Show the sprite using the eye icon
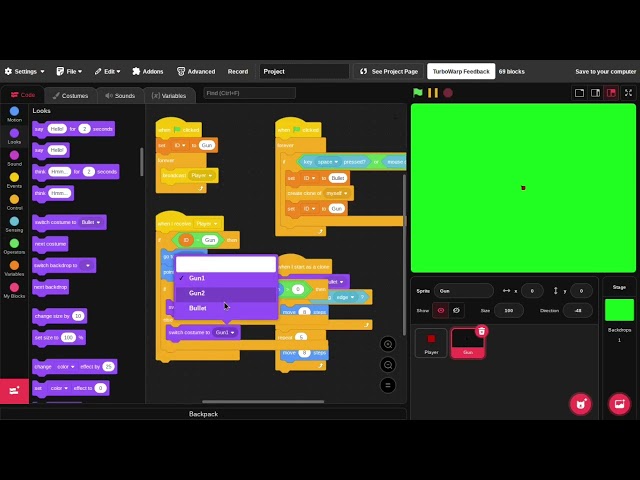The height and width of the screenshot is (480, 640). [441, 310]
